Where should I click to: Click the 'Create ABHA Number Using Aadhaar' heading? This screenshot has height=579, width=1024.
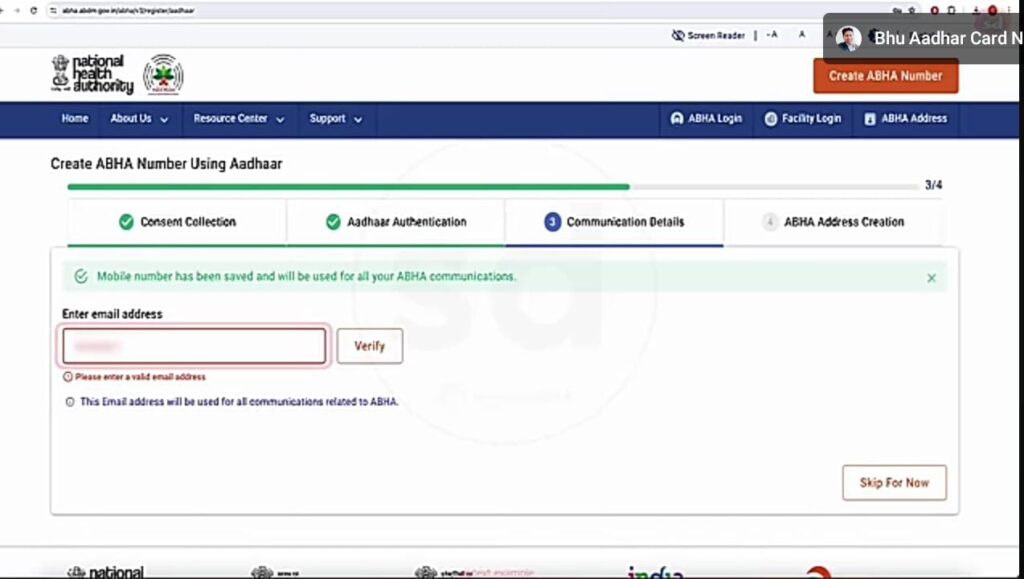[167, 164]
